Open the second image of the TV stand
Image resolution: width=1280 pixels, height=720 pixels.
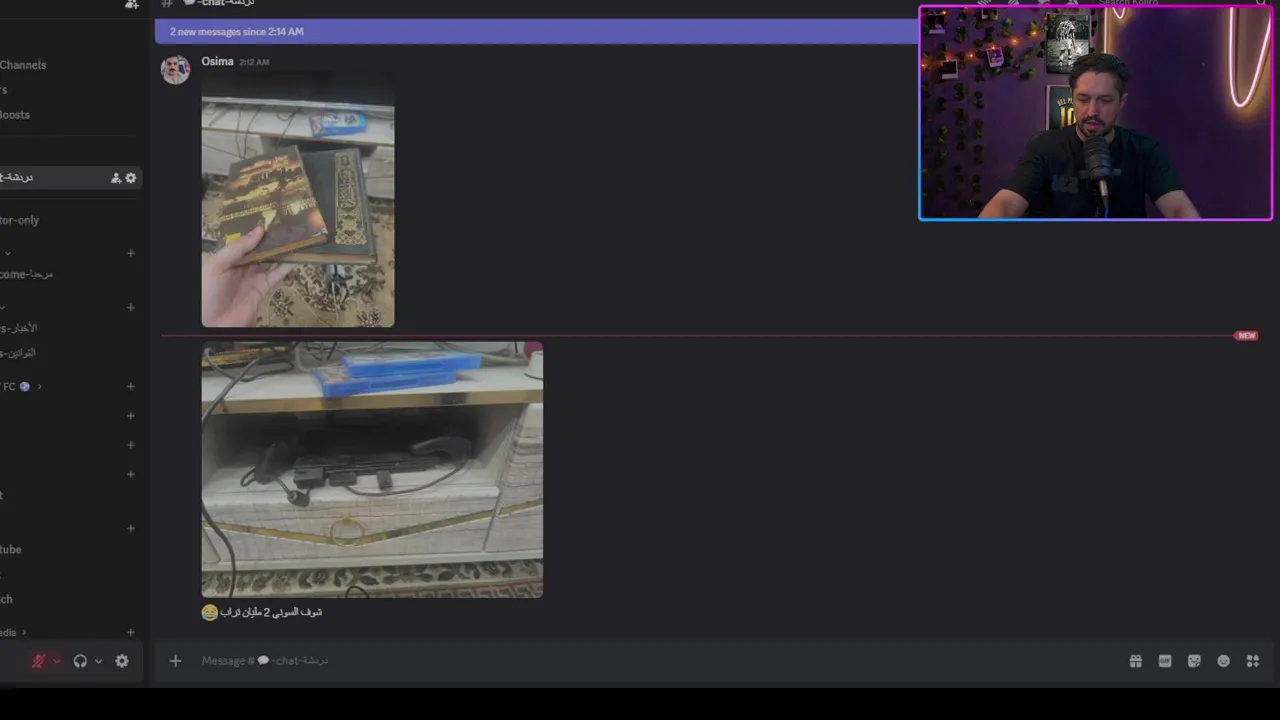click(372, 470)
